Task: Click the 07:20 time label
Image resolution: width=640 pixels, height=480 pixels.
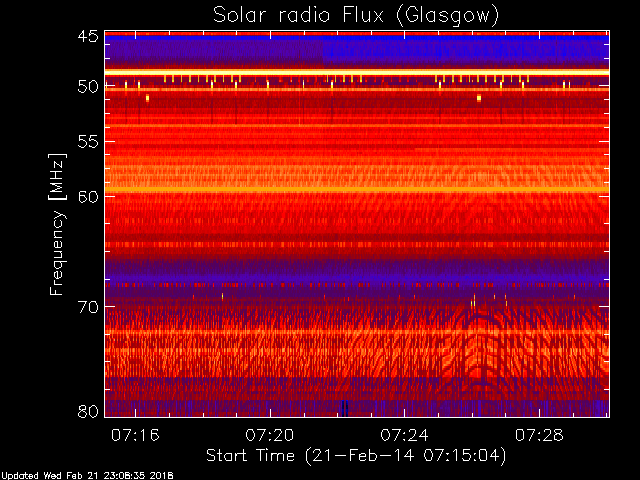Action: tap(269, 435)
